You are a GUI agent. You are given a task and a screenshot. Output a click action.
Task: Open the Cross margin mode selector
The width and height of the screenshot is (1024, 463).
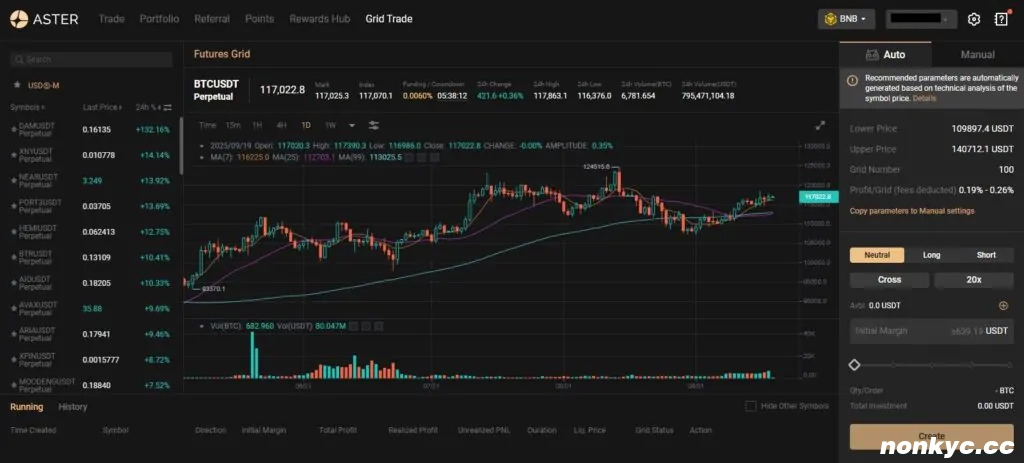(x=889, y=279)
